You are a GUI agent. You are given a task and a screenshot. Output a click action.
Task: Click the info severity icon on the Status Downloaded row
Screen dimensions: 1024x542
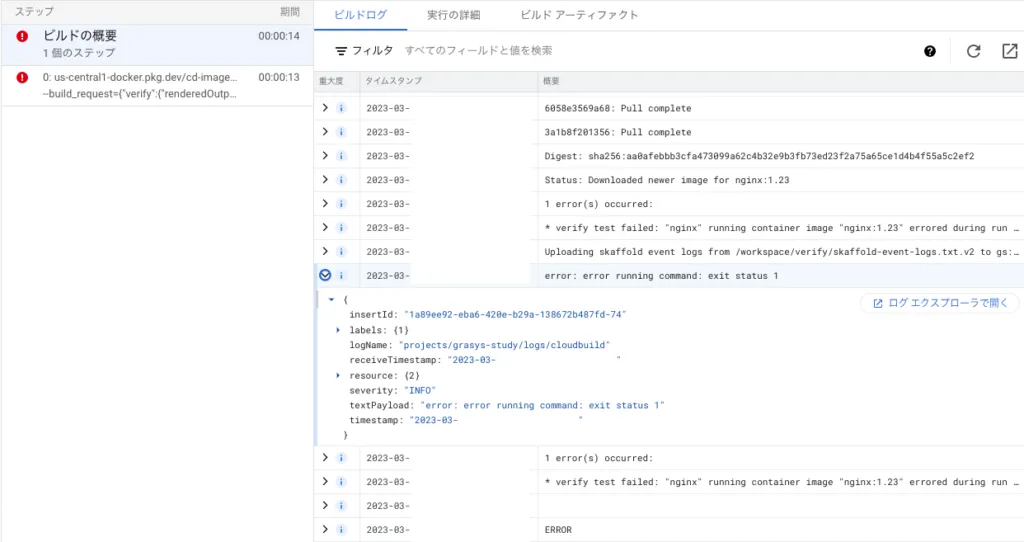(341, 180)
